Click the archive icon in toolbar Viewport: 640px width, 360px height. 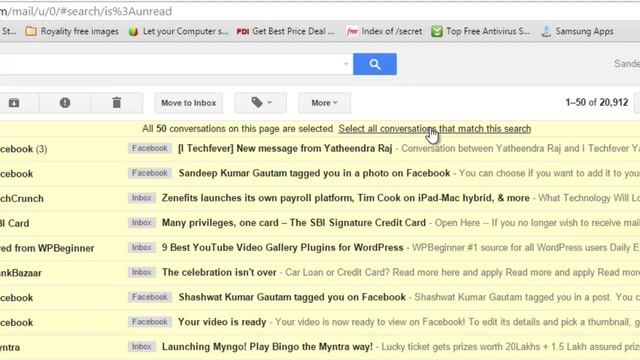pos(14,103)
